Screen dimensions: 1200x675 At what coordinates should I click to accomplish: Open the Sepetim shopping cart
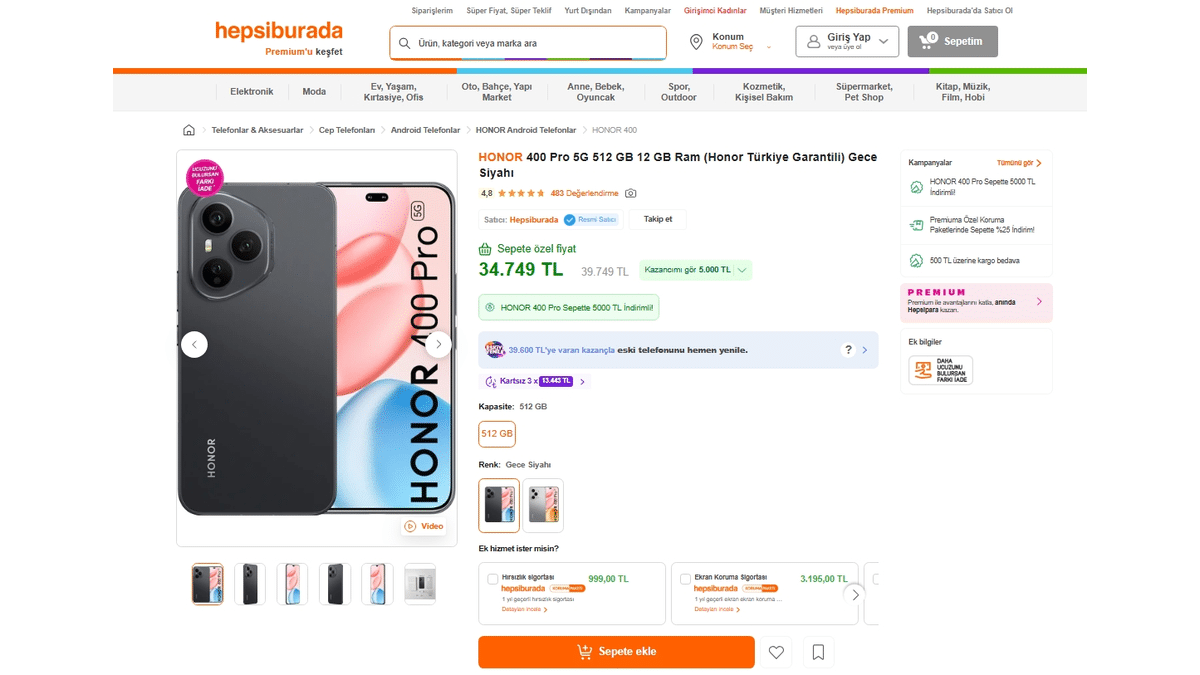pyautogui.click(x=951, y=41)
